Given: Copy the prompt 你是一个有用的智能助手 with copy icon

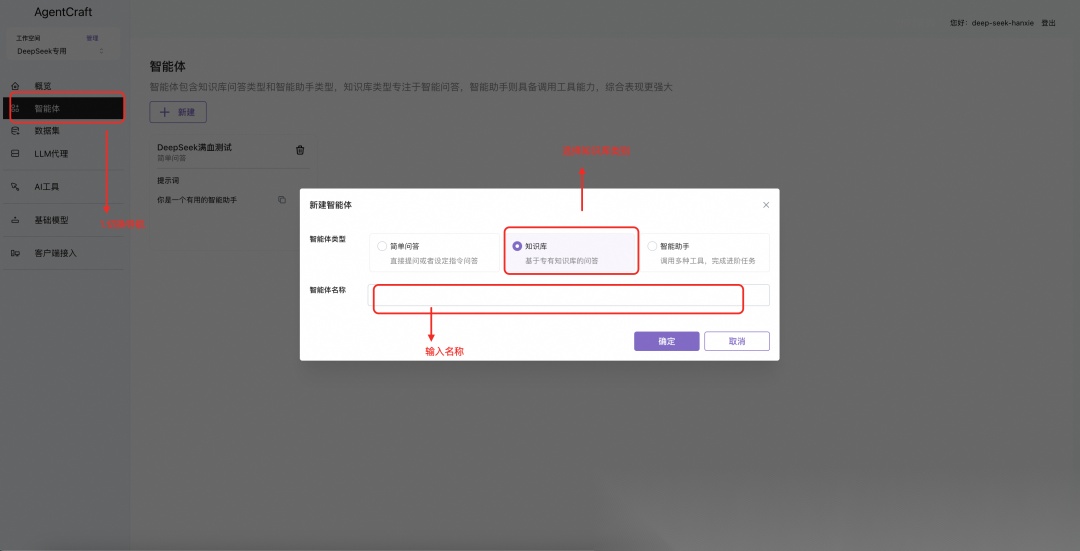Looking at the screenshot, I should [x=282, y=200].
